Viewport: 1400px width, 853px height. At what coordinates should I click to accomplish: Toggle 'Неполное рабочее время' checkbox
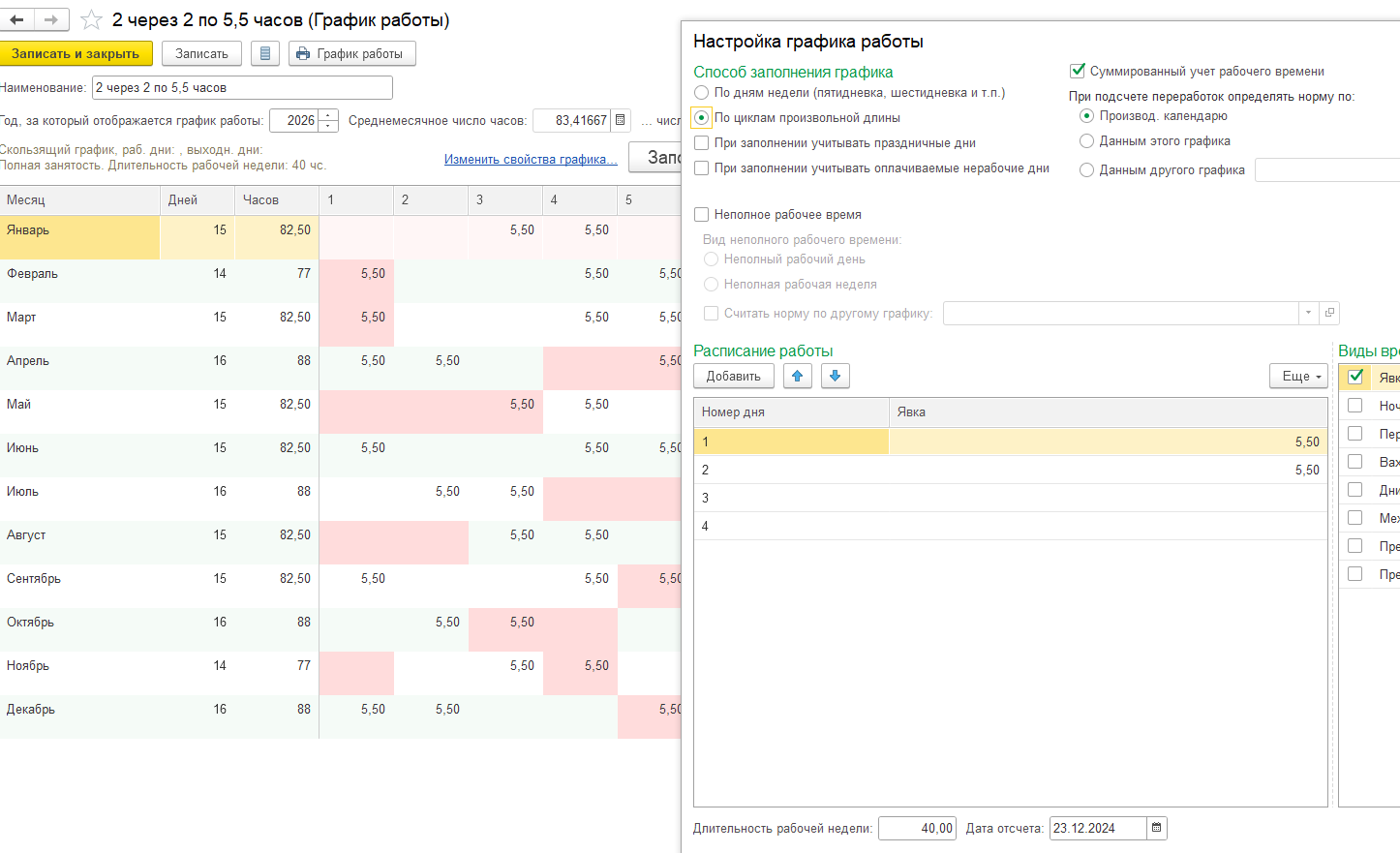702,215
